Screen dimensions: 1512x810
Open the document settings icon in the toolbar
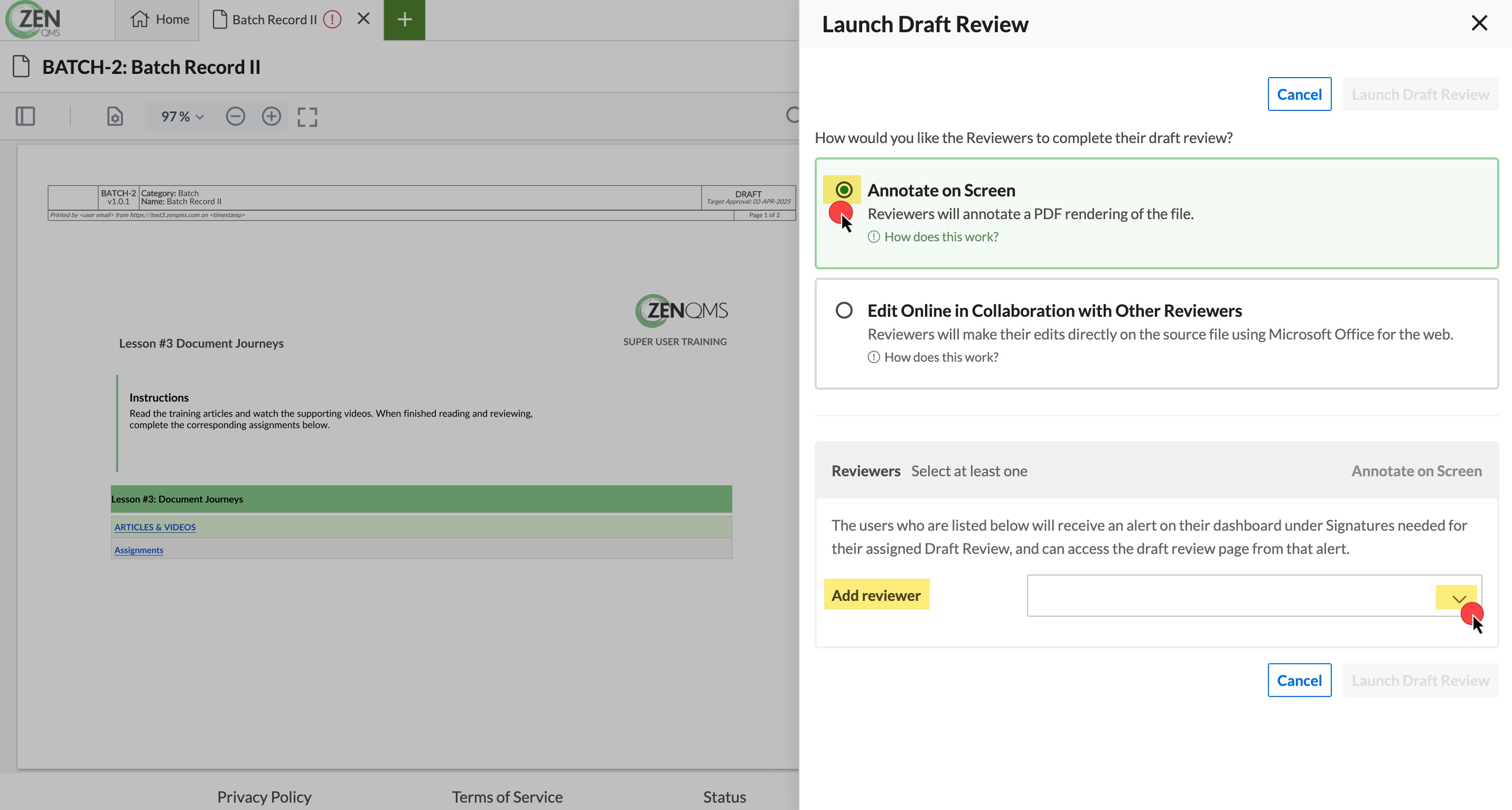pyautogui.click(x=115, y=116)
